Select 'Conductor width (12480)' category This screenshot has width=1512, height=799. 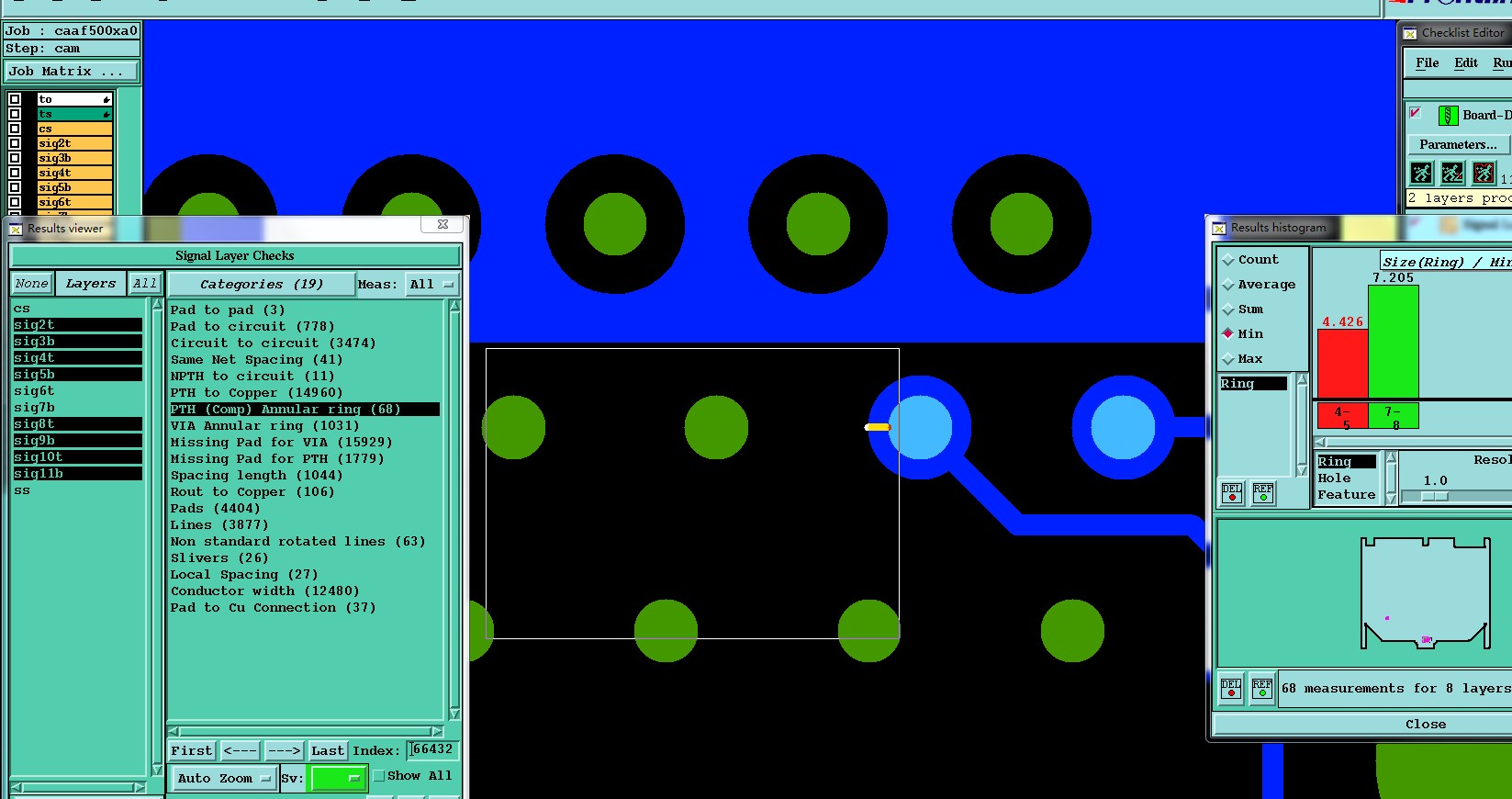(264, 591)
